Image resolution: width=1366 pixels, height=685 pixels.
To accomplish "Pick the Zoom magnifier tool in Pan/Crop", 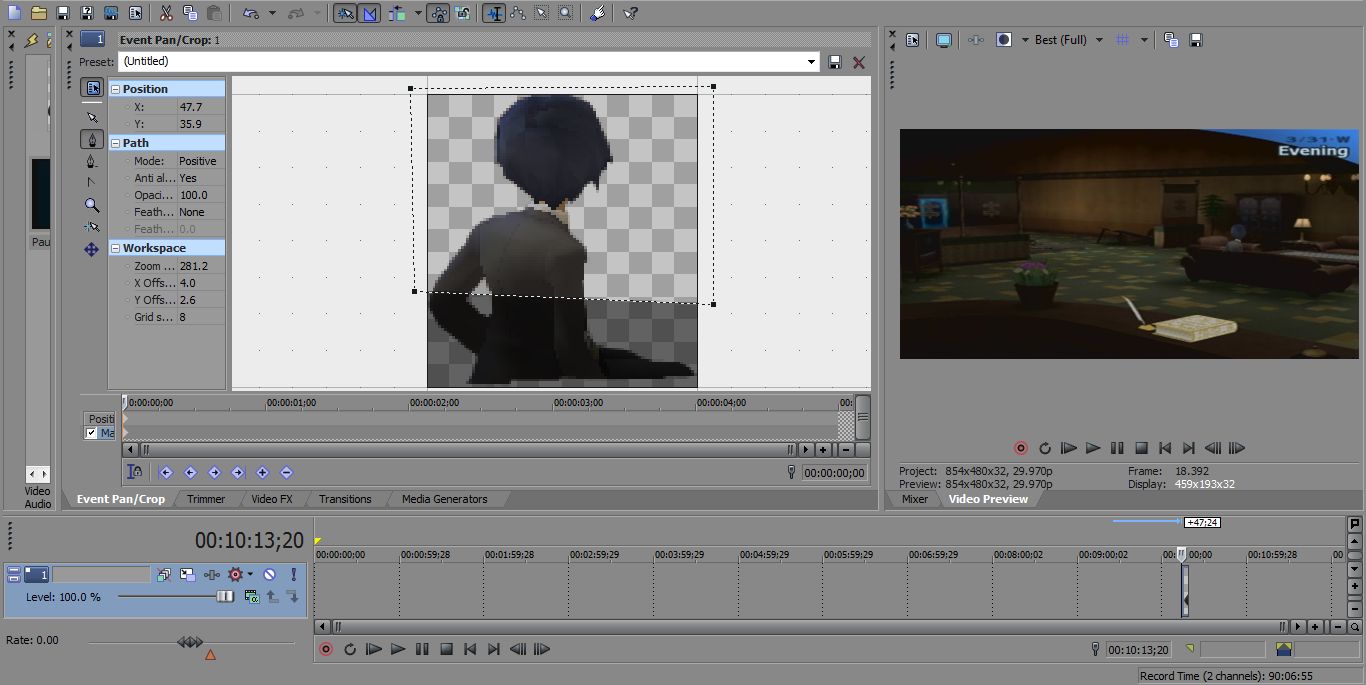I will (92, 205).
